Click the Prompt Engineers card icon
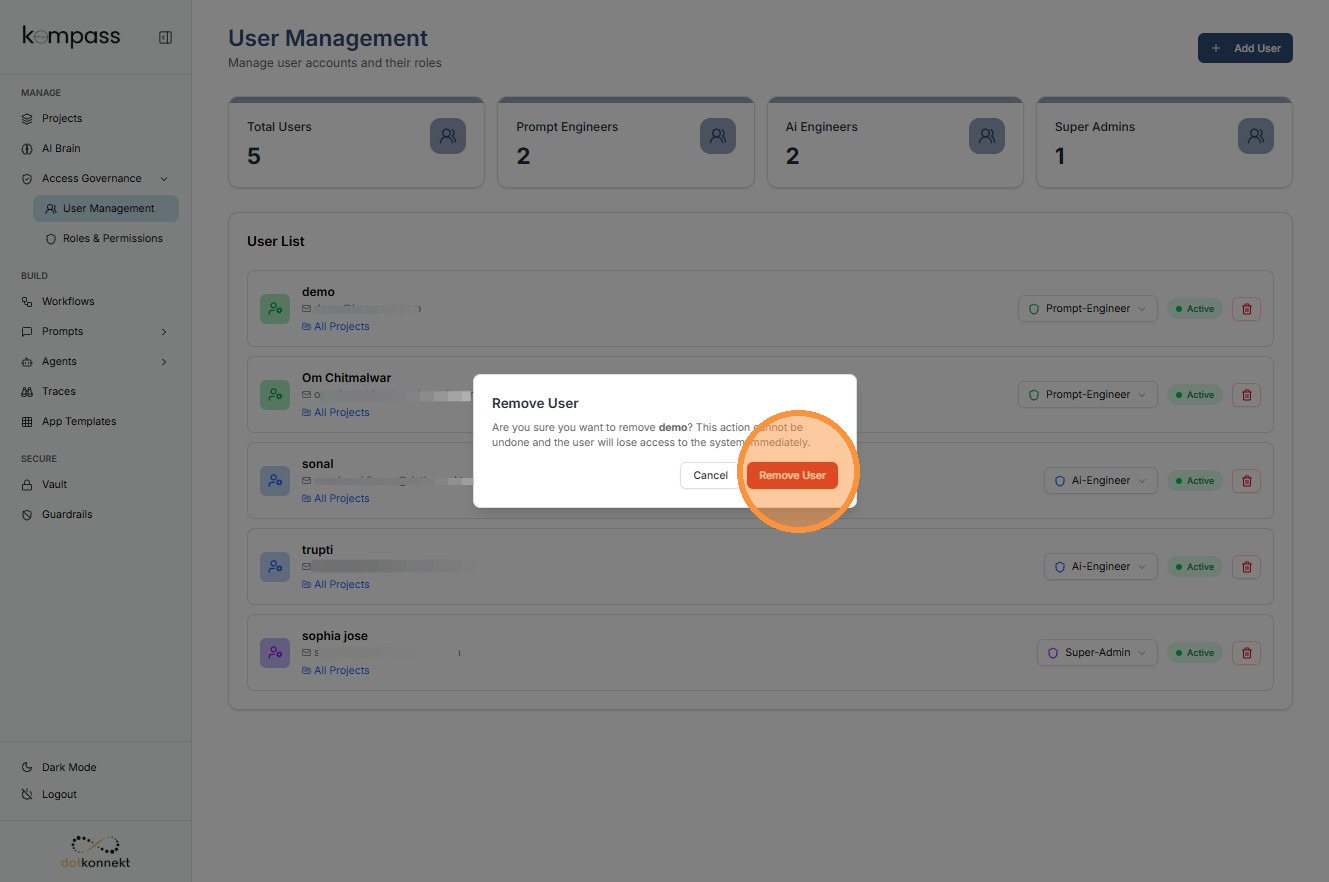Image resolution: width=1329 pixels, height=882 pixels. pyautogui.click(x=717, y=136)
